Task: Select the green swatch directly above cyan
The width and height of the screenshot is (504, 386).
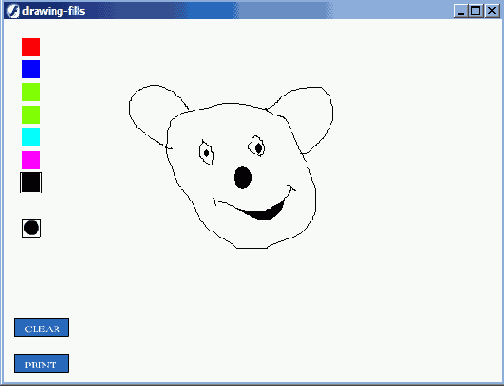Action: pyautogui.click(x=31, y=115)
